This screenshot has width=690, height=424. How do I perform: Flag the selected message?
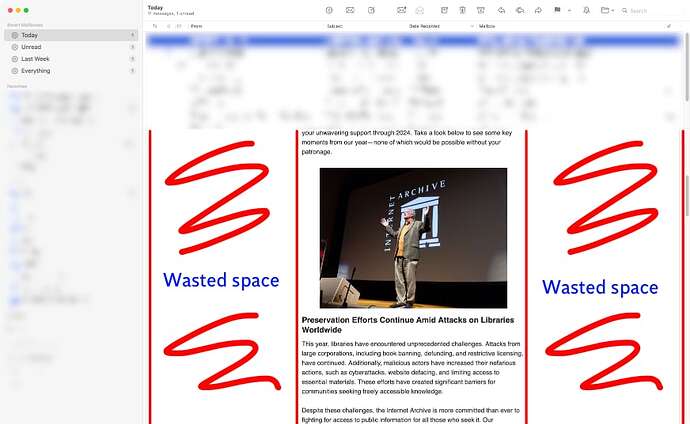pyautogui.click(x=557, y=10)
